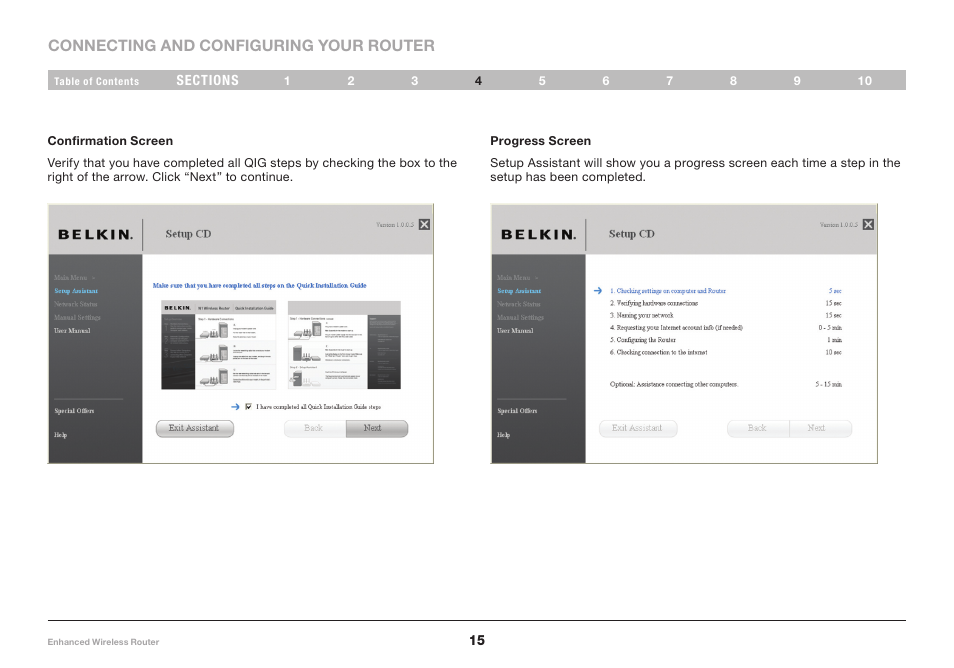Viewport: 954px width, 668px height.
Task: Click Belkin logo in Confirmation Screen window
Action: coord(96,235)
